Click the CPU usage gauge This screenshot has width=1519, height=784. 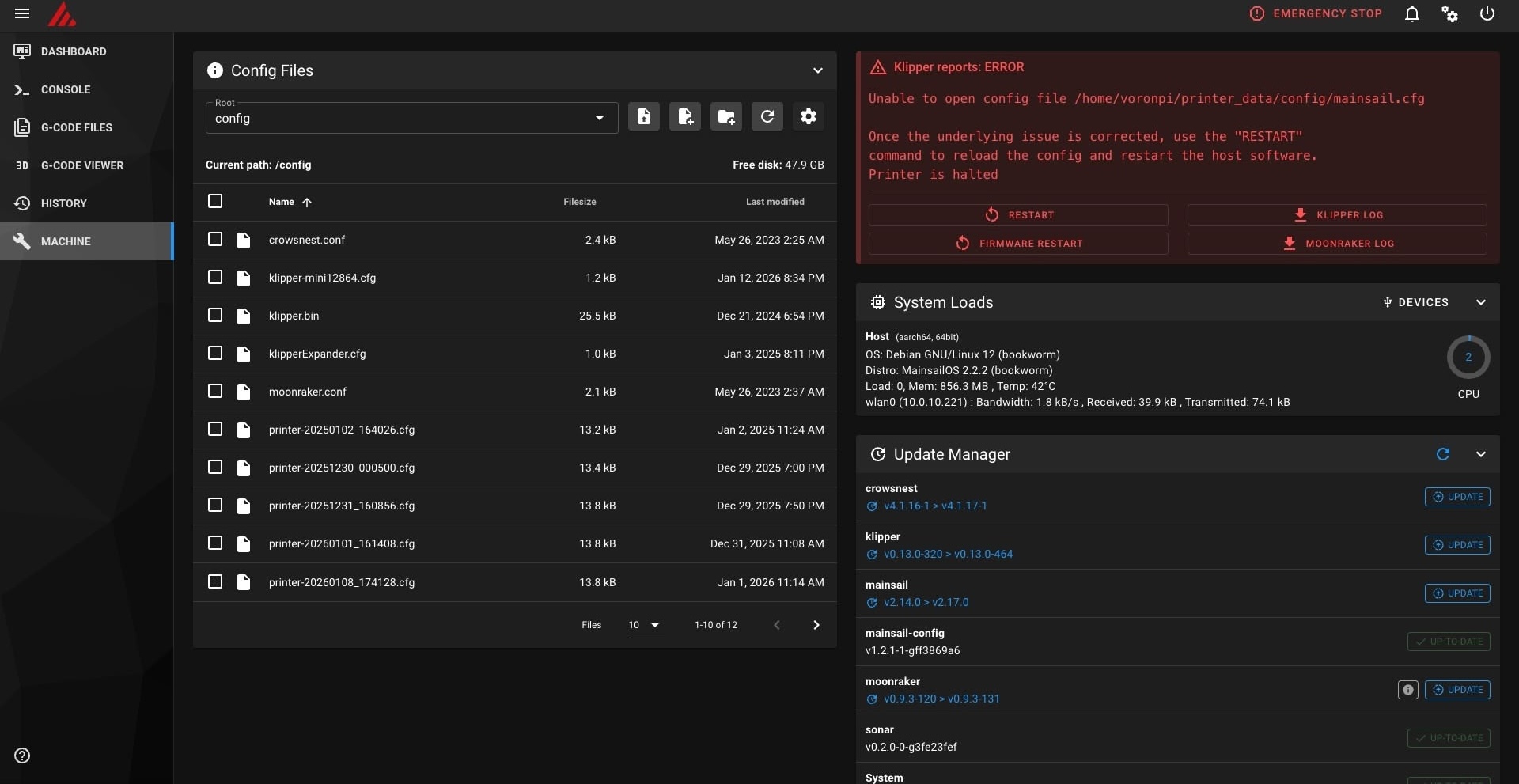(x=1468, y=358)
